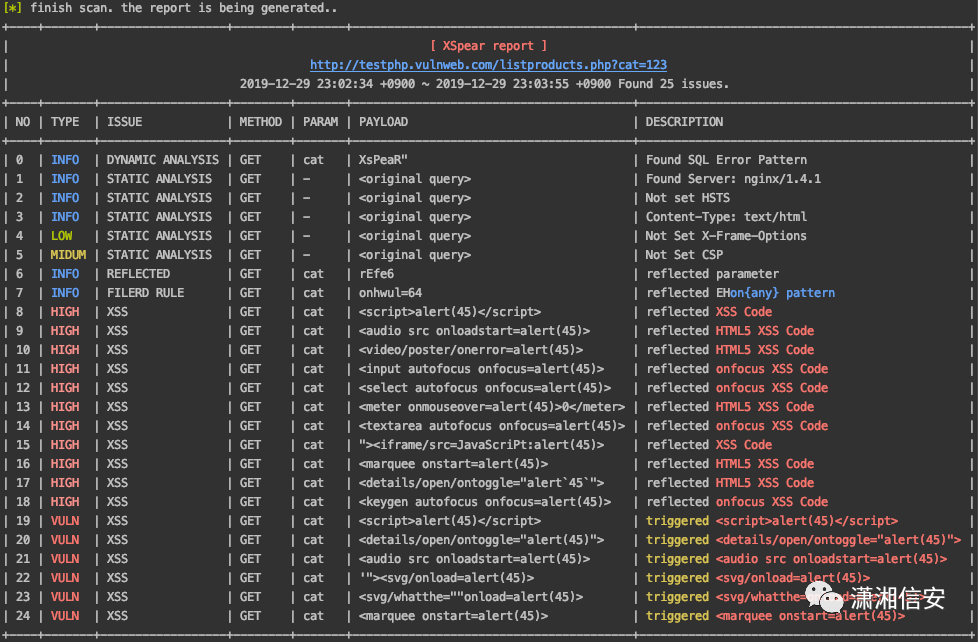This screenshot has height=642, width=978.
Task: Select 'Not Set CSP' description
Action: pos(684,255)
